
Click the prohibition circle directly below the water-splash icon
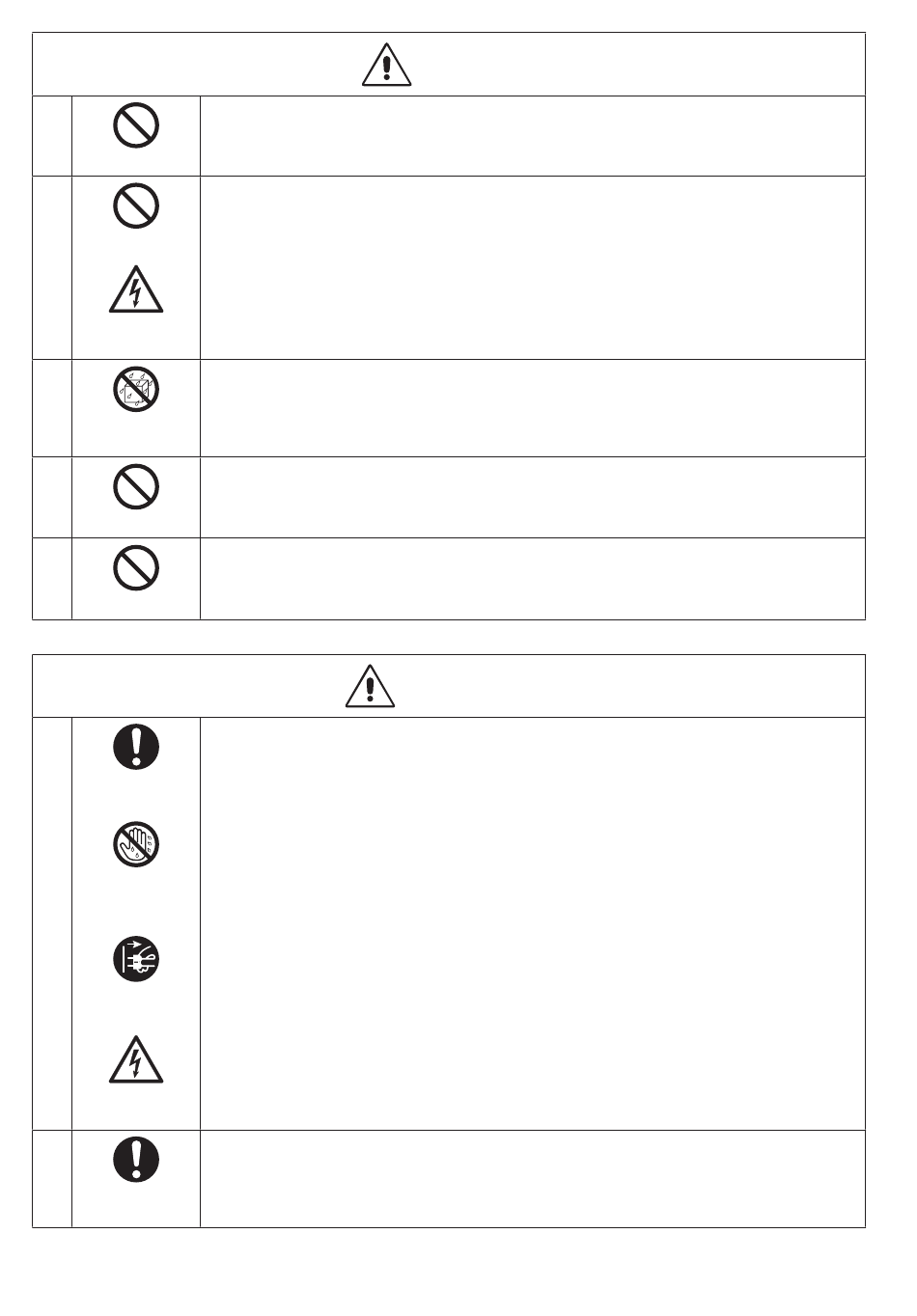pos(136,487)
